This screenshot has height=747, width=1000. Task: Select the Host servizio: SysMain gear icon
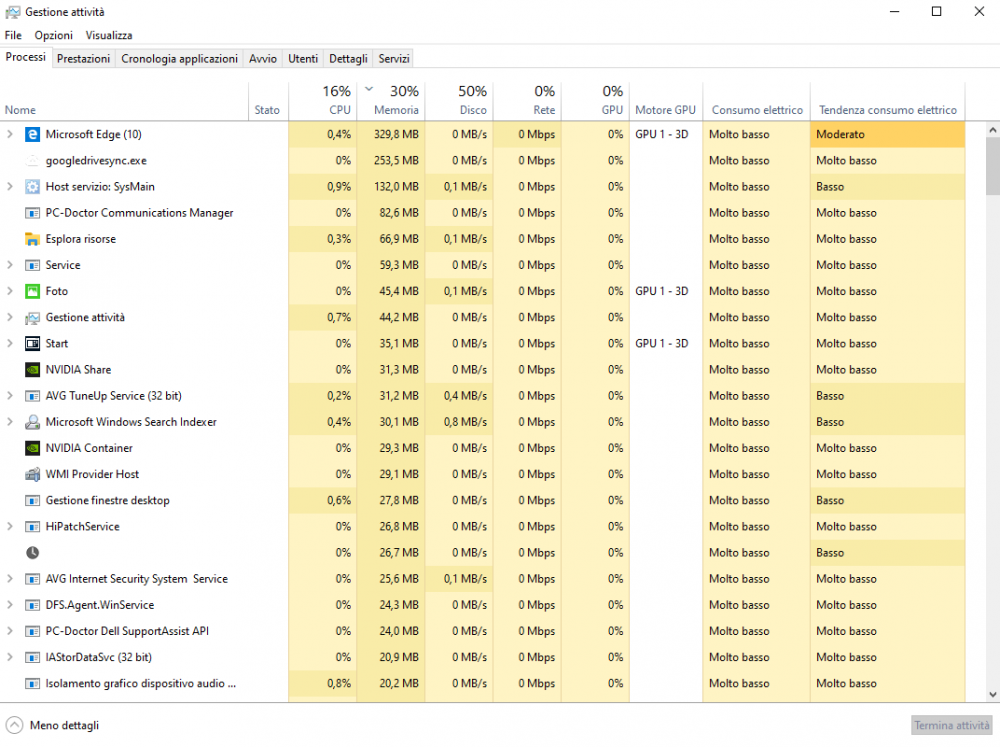click(x=32, y=187)
